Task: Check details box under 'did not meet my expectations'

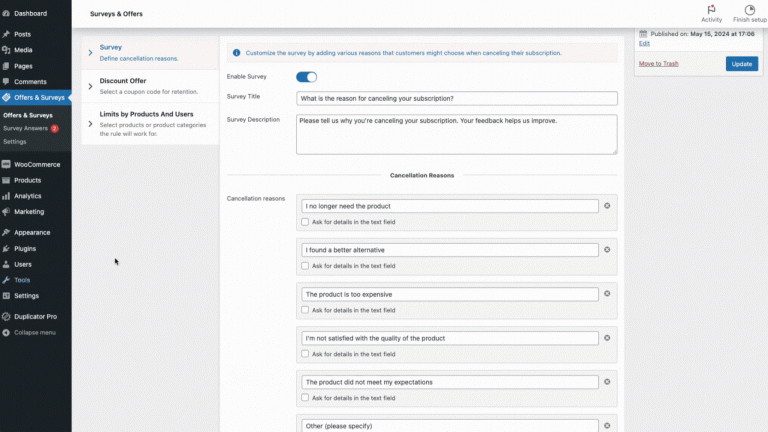Action: click(x=305, y=397)
